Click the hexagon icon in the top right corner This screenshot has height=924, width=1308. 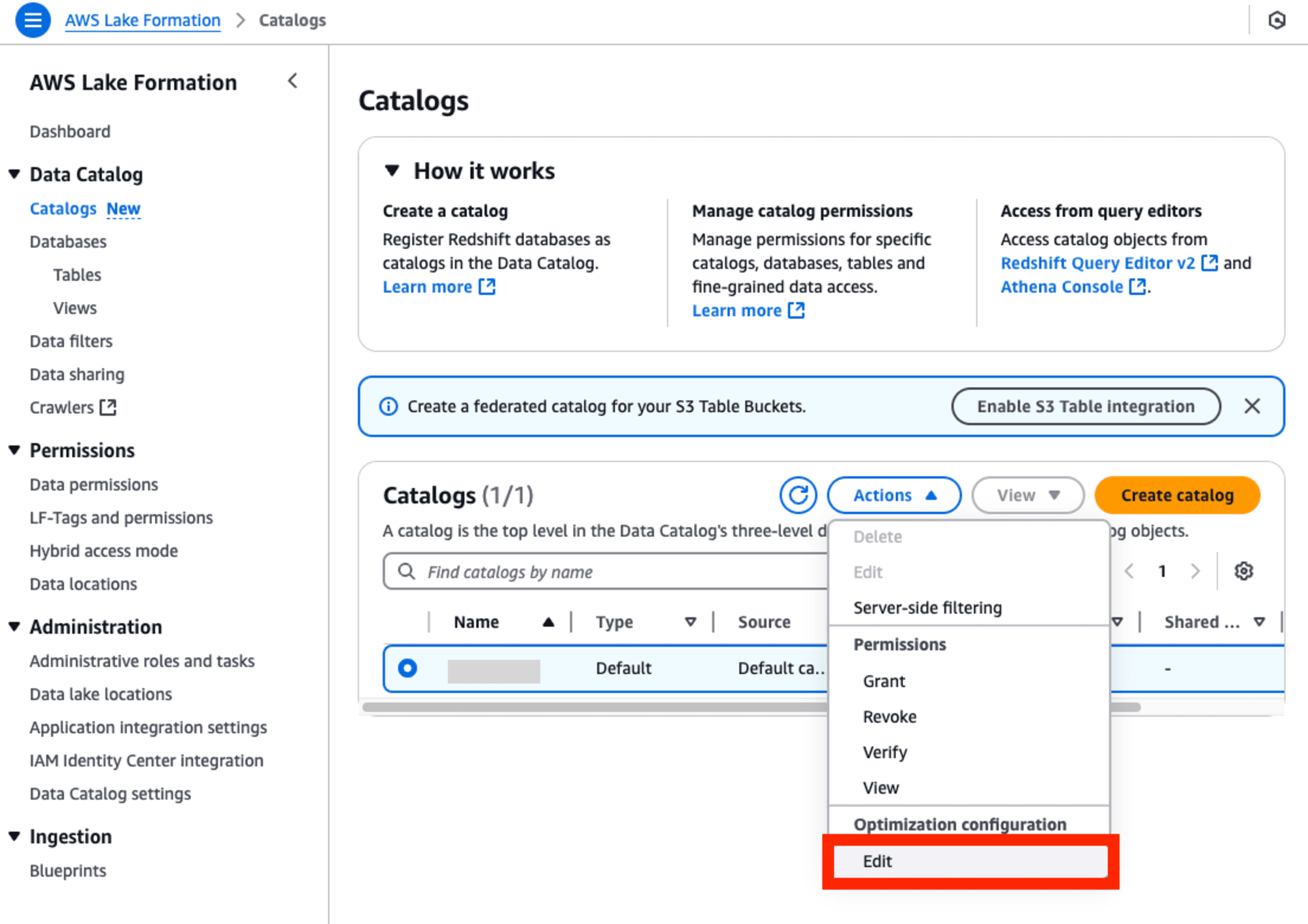[1277, 20]
